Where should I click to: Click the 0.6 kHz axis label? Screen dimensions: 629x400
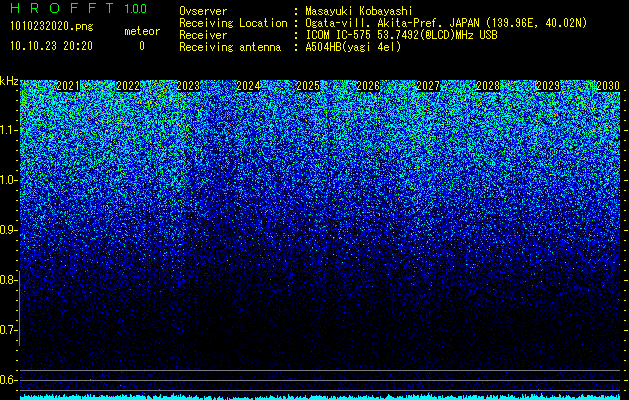point(8,380)
